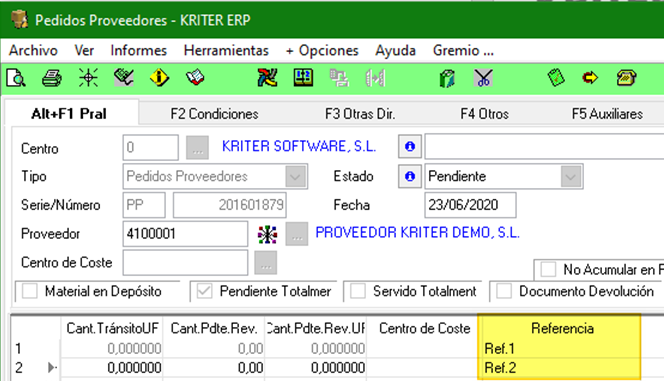Open the + Opciones menu
This screenshot has height=381, width=665.
[x=322, y=50]
